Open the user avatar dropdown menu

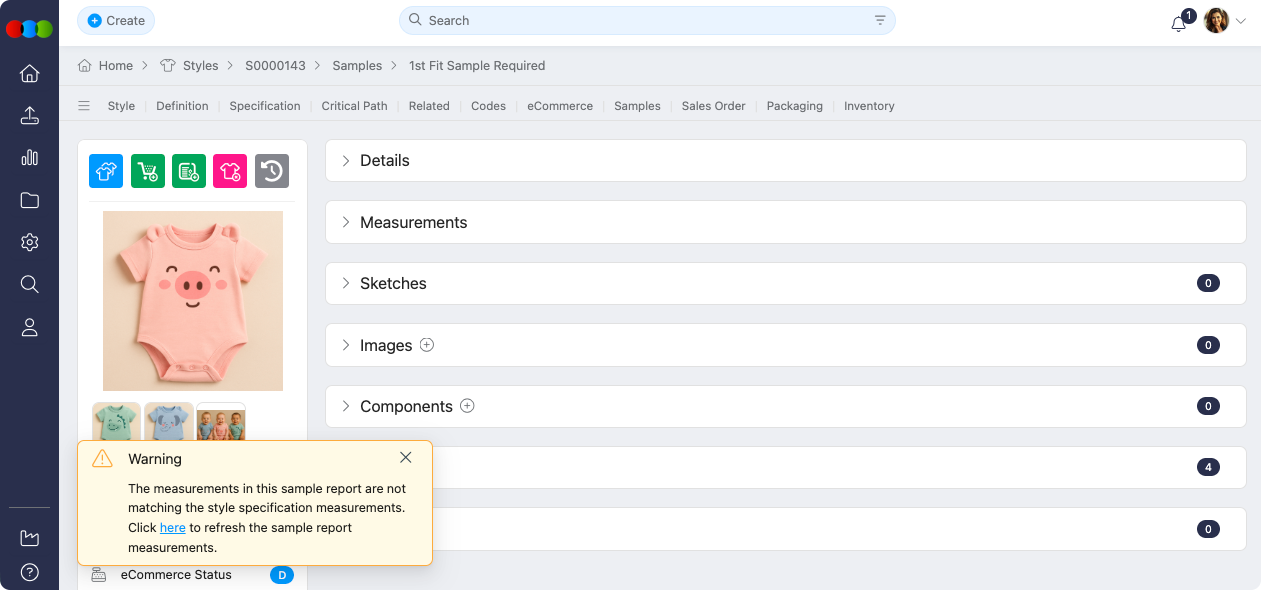point(1225,21)
